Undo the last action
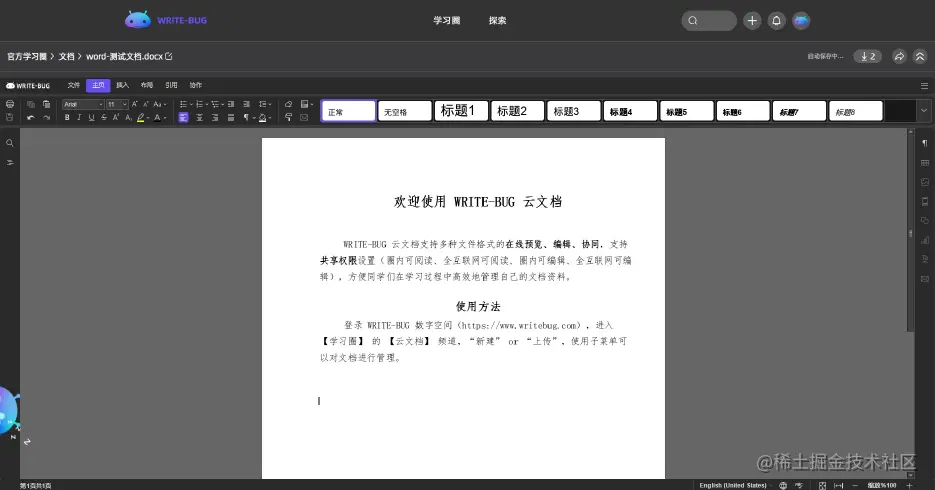The width and height of the screenshot is (935, 490). (31, 117)
